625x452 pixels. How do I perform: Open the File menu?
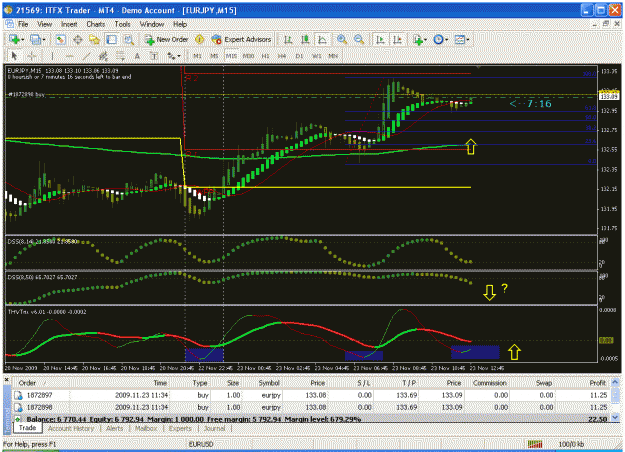click(x=23, y=24)
